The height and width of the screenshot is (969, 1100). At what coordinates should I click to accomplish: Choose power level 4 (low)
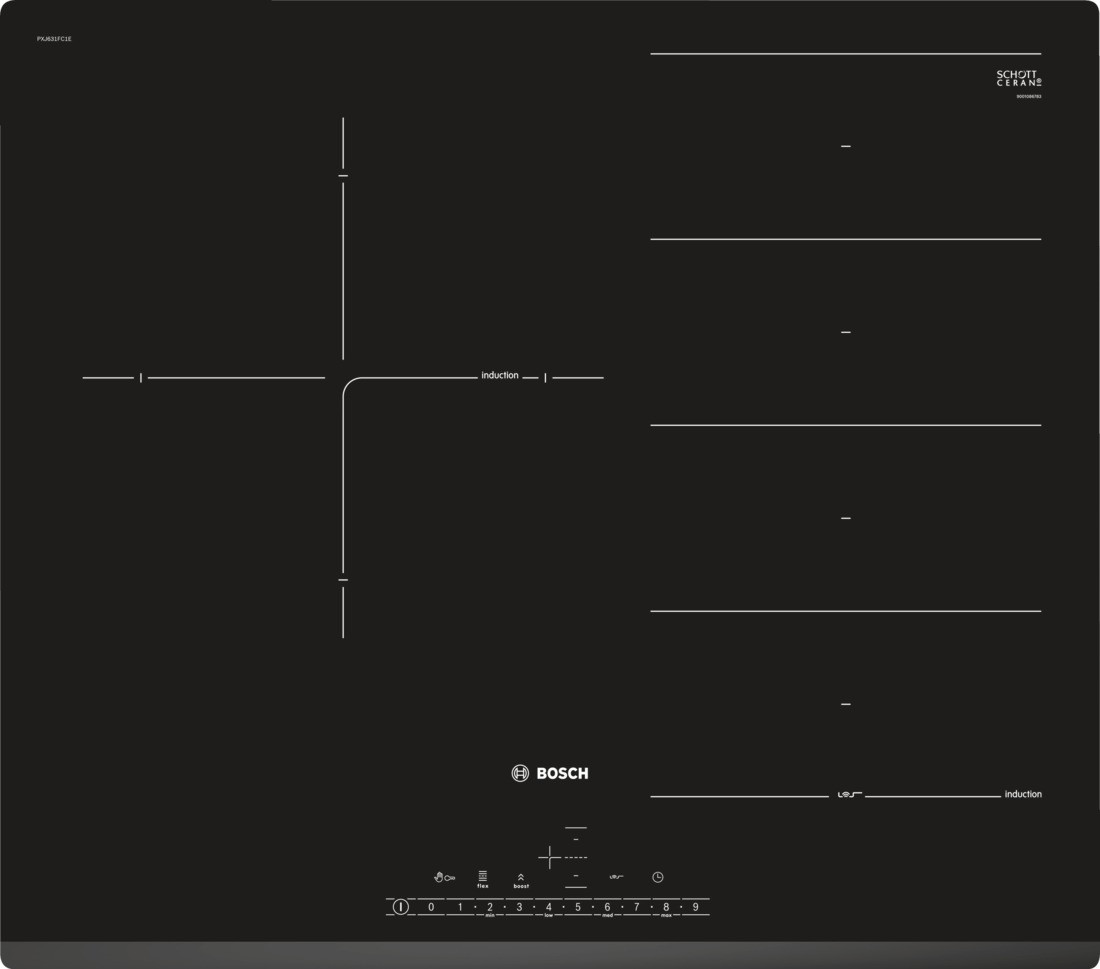click(x=548, y=907)
